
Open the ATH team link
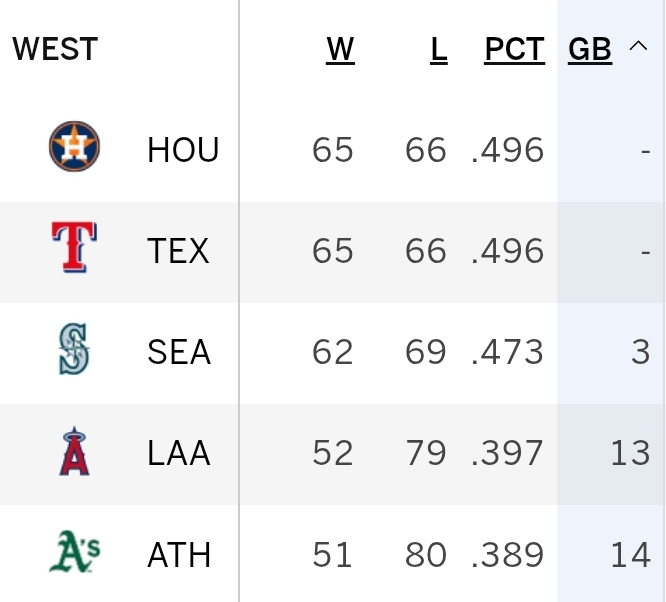coord(179,555)
